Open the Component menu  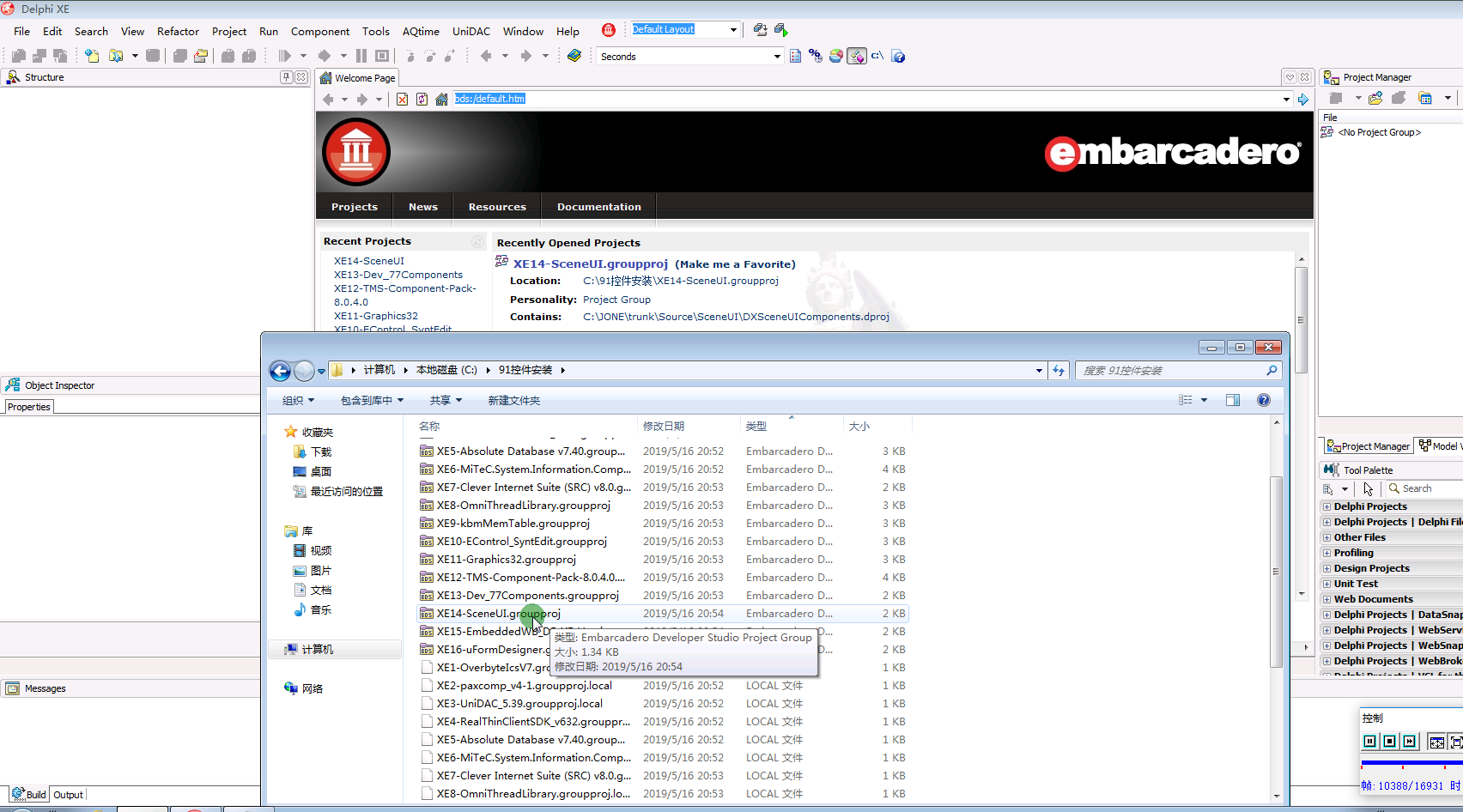[319, 32]
